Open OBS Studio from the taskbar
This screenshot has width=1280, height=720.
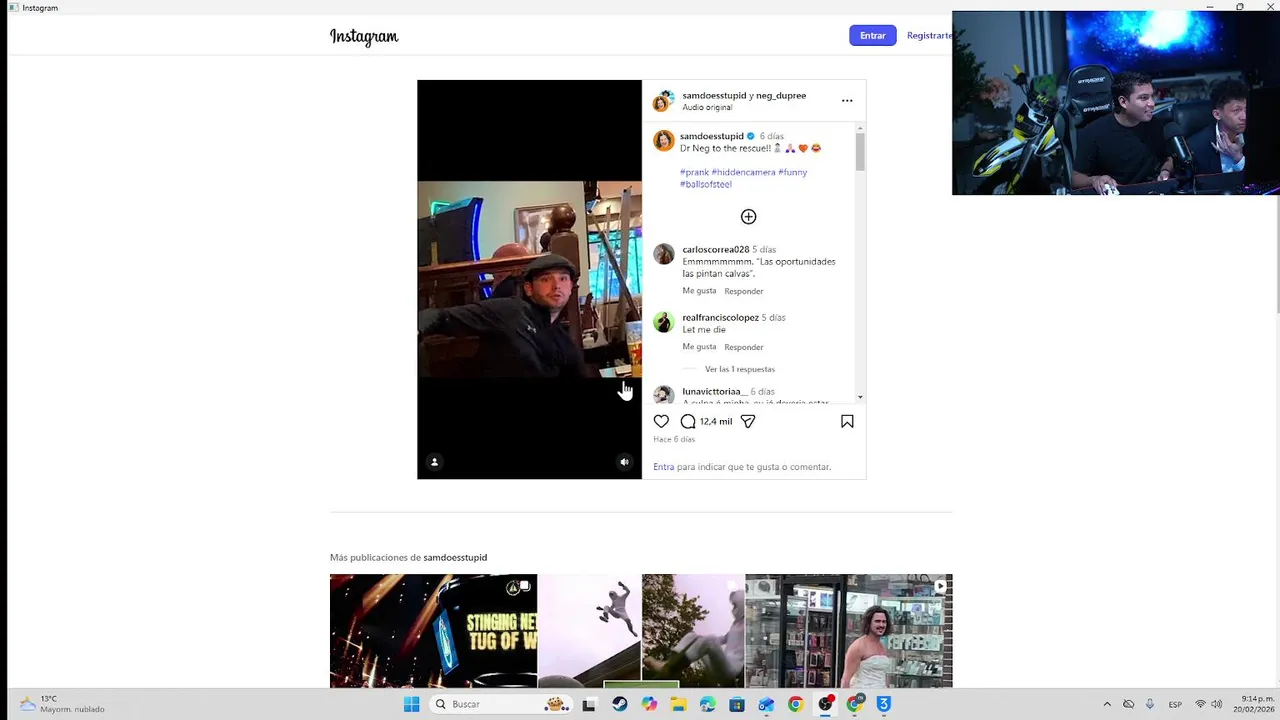[x=825, y=704]
